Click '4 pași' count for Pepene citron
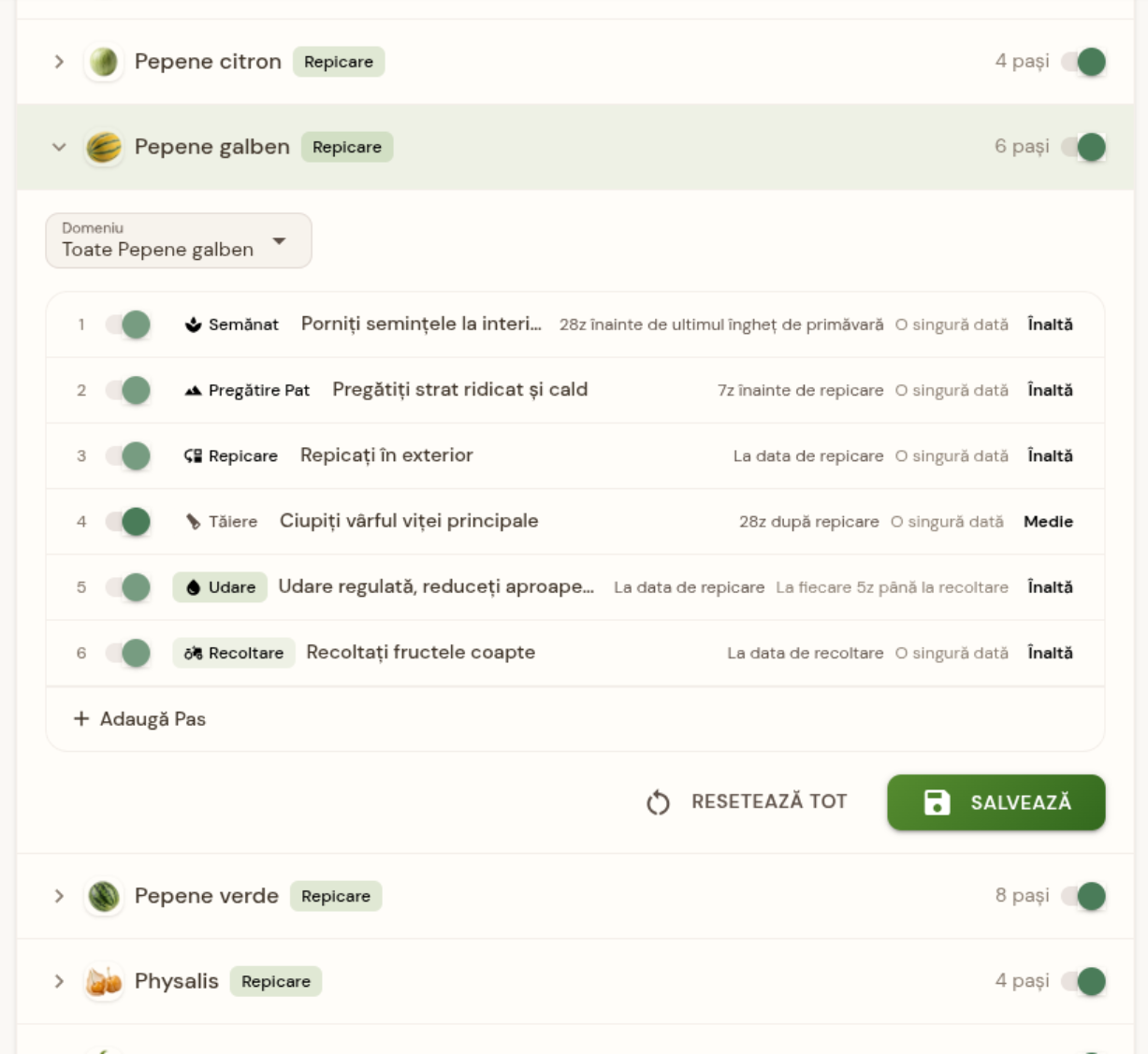 pyautogui.click(x=1022, y=61)
